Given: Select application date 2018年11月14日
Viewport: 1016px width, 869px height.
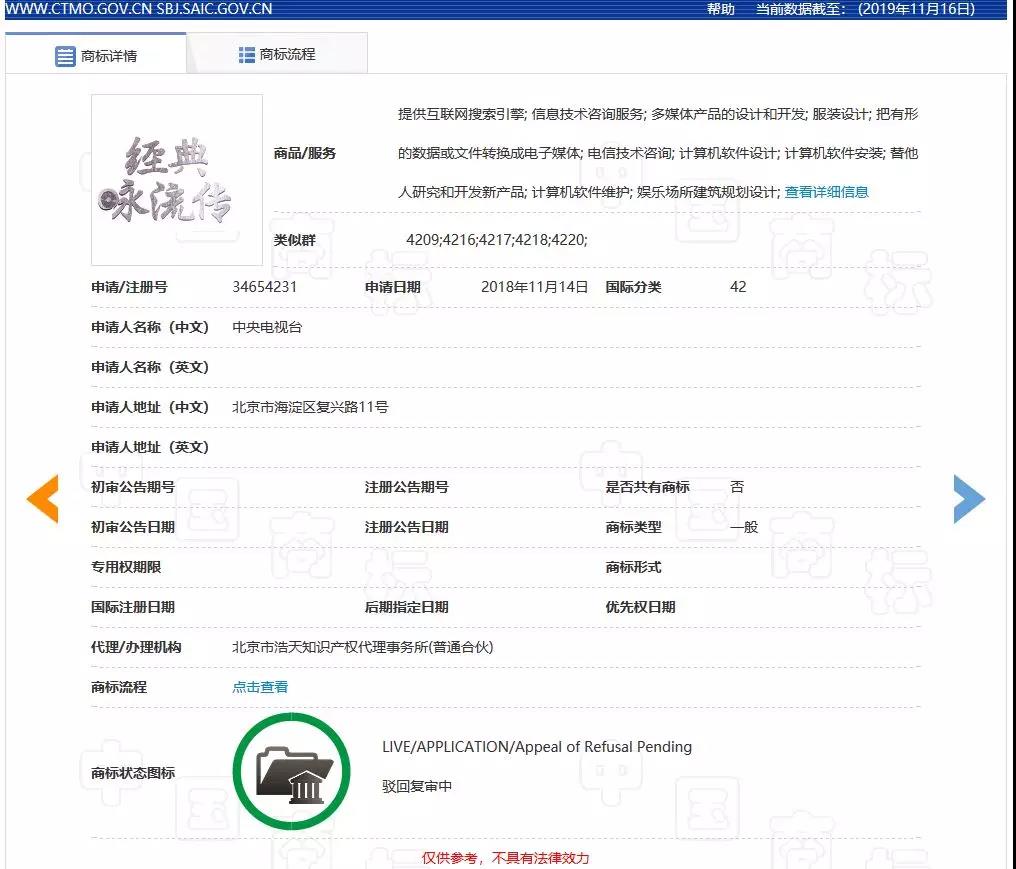Looking at the screenshot, I should [535, 287].
